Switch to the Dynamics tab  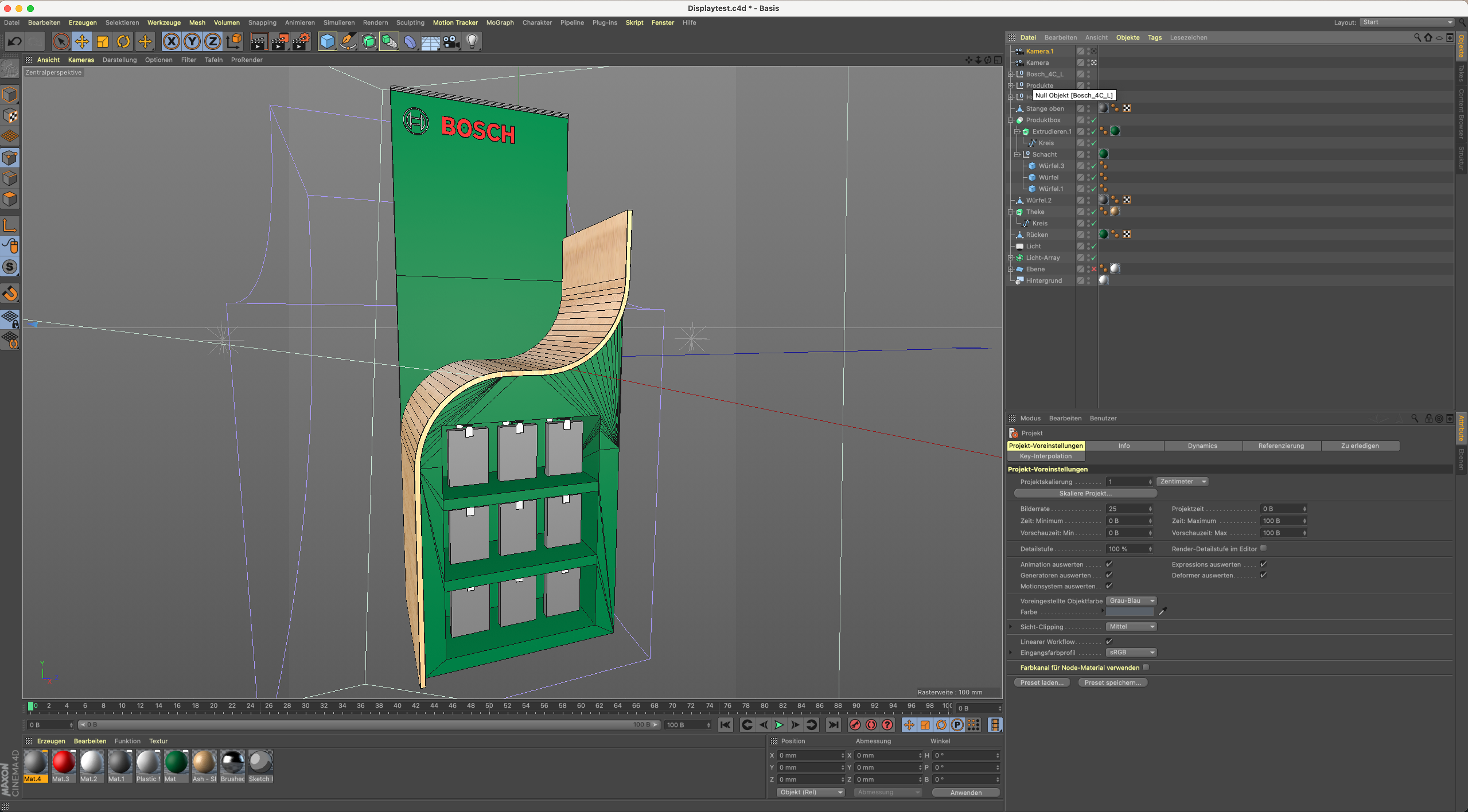pyautogui.click(x=1202, y=446)
